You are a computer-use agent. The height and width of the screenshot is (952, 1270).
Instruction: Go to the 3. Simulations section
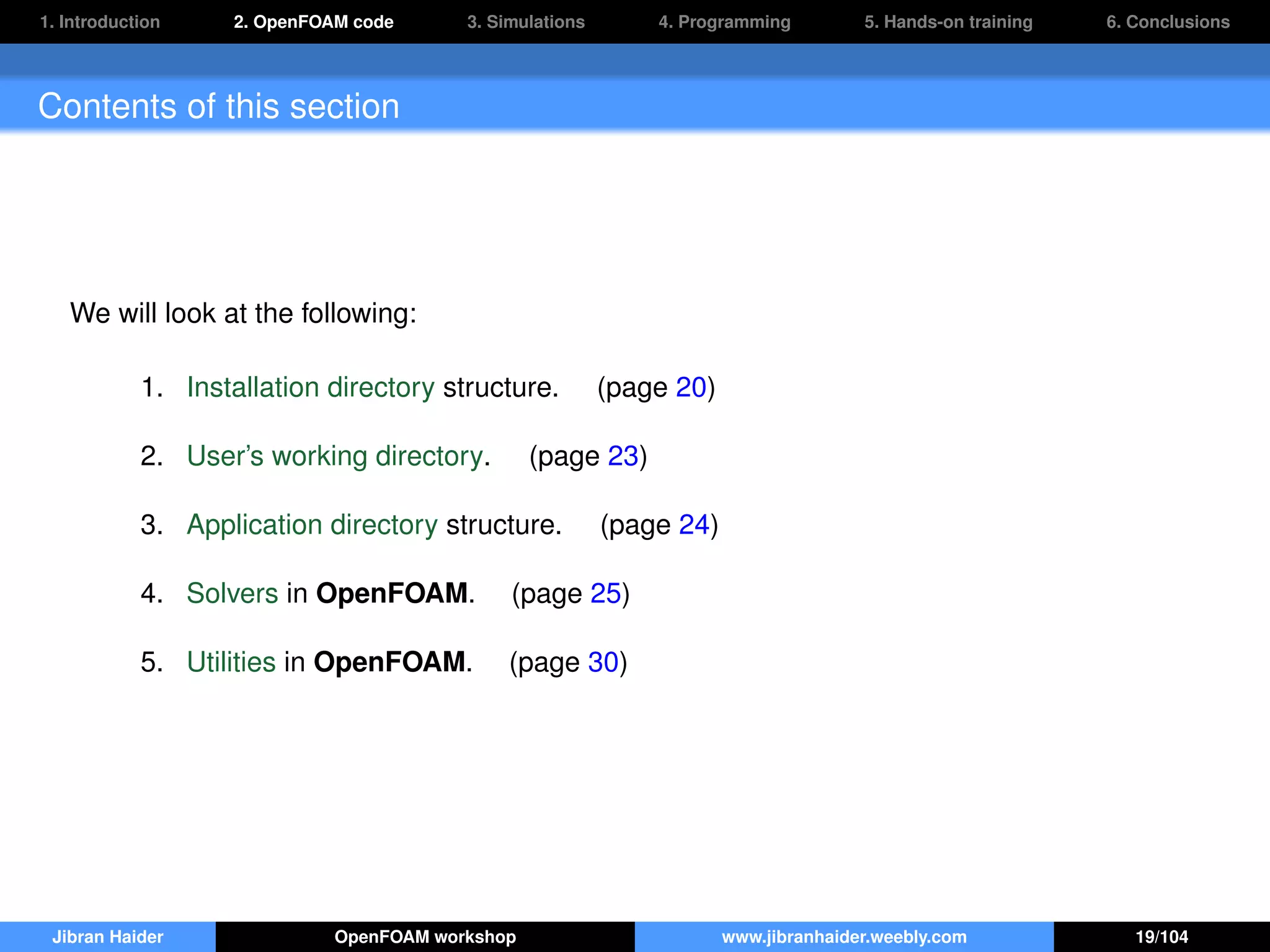coord(526,22)
